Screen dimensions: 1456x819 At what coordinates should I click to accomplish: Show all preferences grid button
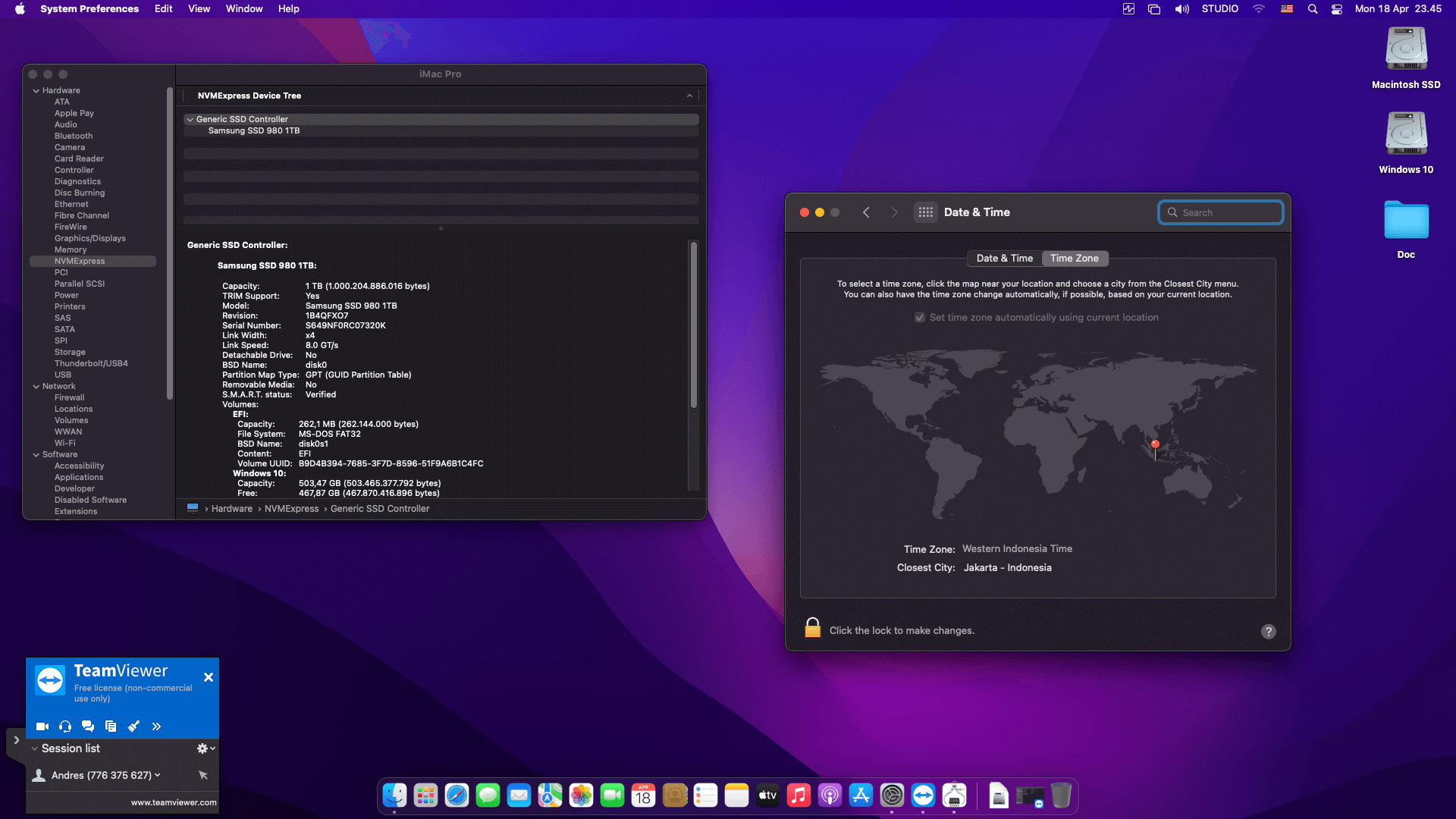tap(926, 212)
